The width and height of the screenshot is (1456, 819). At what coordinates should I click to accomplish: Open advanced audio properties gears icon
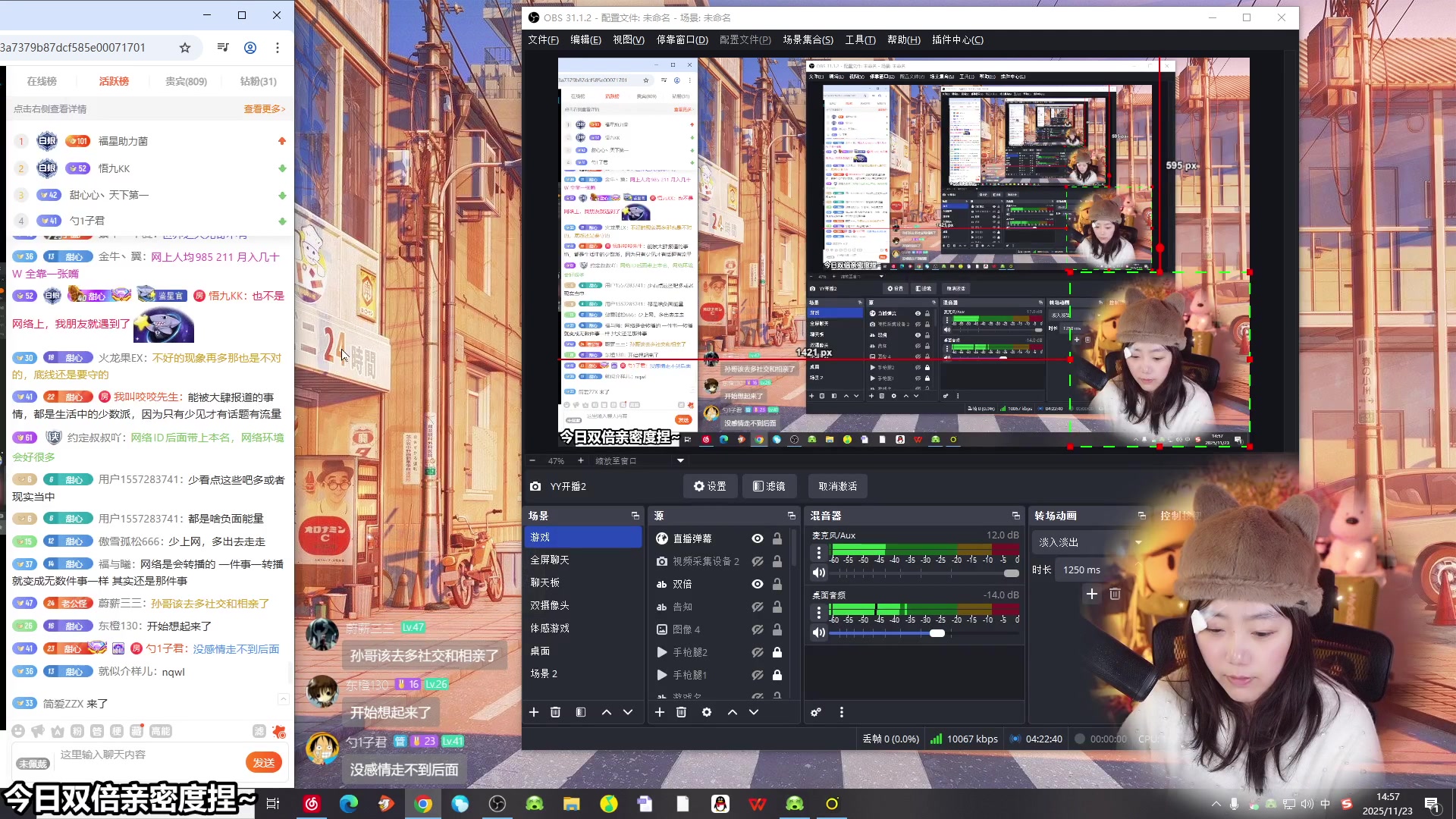[816, 712]
